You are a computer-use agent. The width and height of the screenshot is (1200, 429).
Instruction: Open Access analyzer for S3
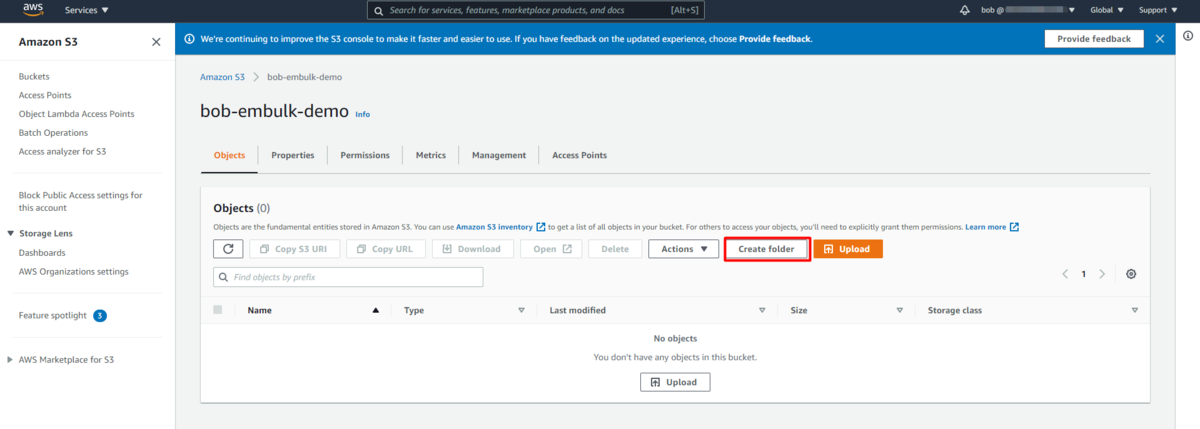pyautogui.click(x=62, y=151)
